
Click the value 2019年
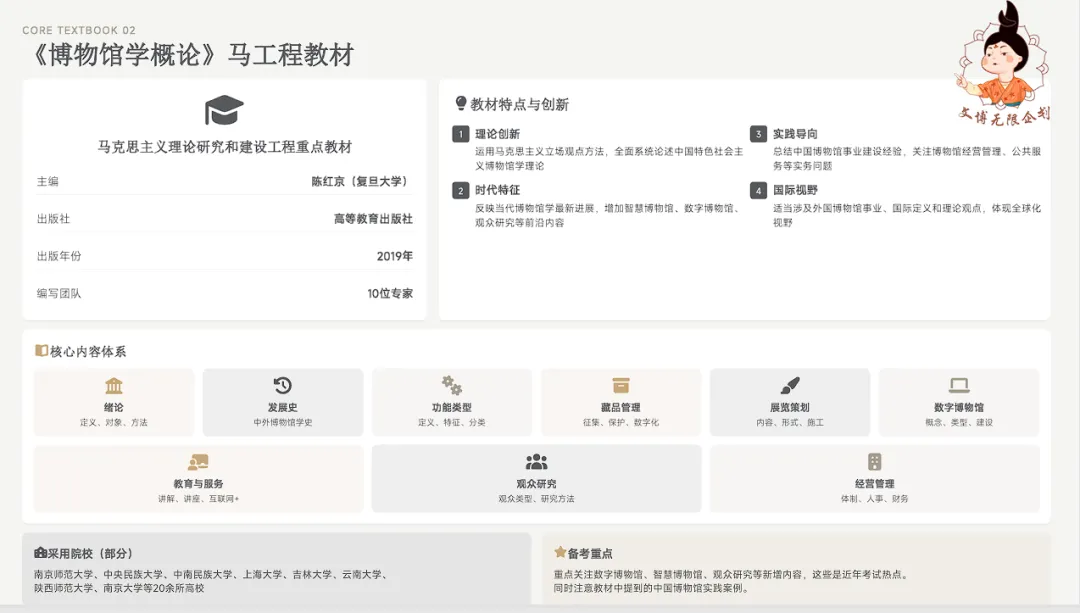click(x=395, y=256)
